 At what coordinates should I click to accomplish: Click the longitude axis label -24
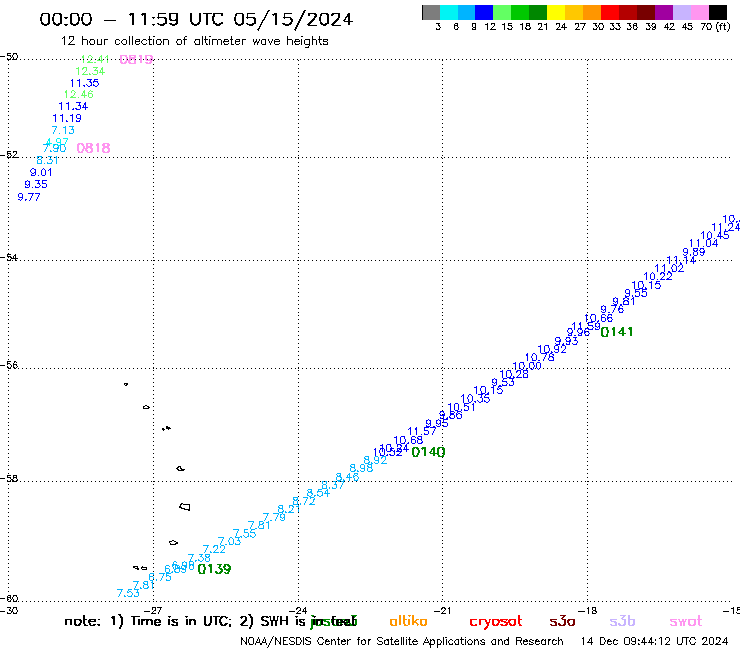coord(298,611)
